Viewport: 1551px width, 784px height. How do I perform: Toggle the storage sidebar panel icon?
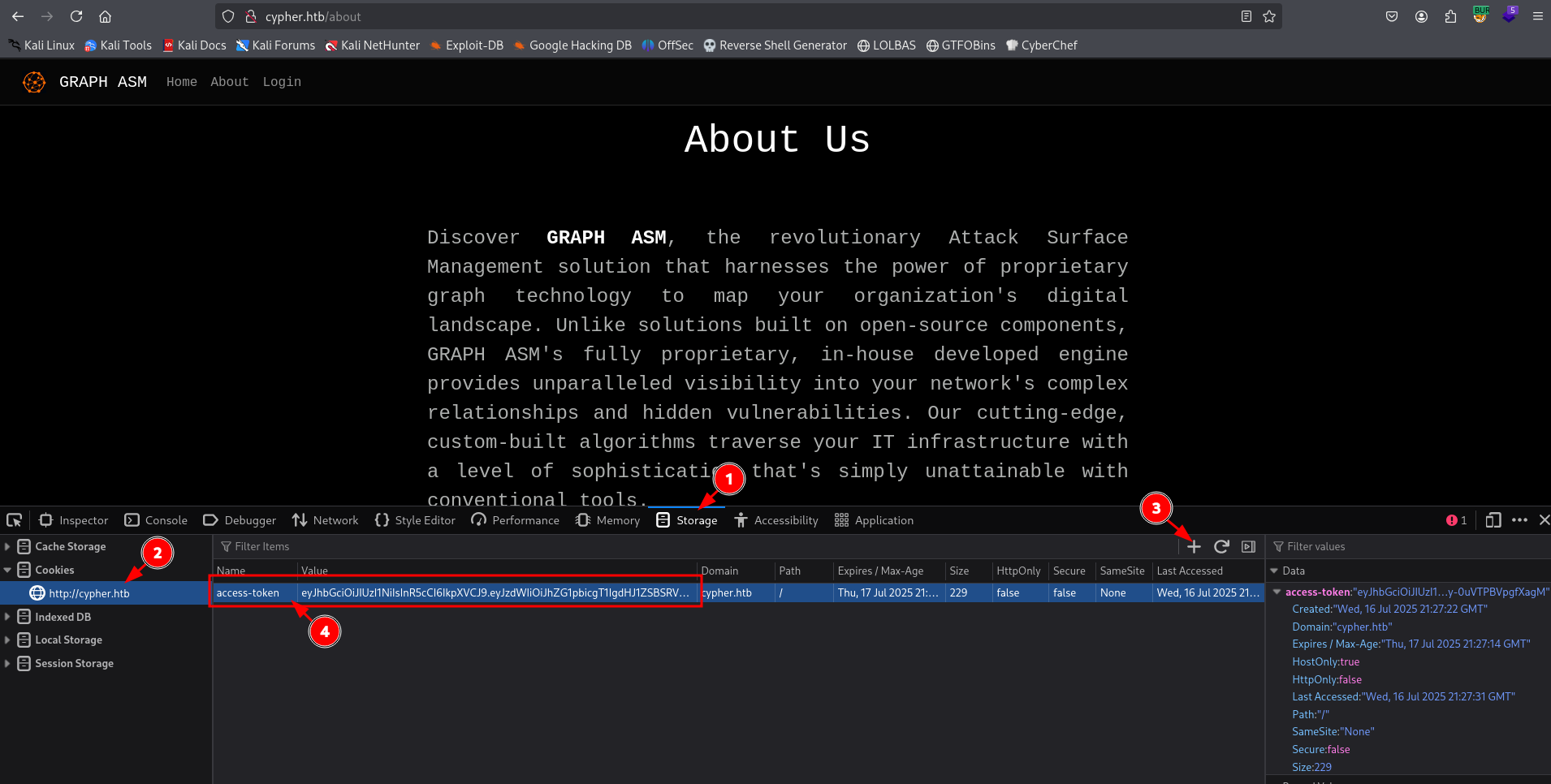click(1249, 547)
